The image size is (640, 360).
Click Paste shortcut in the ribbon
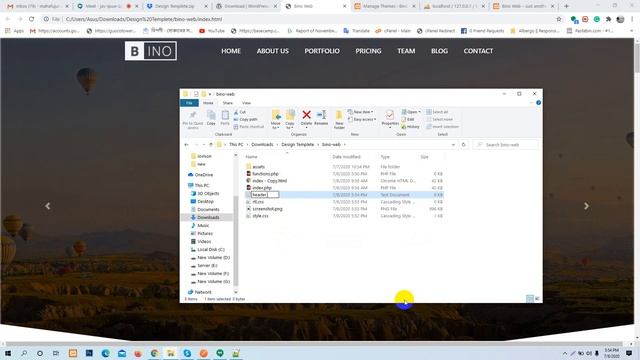click(249, 127)
